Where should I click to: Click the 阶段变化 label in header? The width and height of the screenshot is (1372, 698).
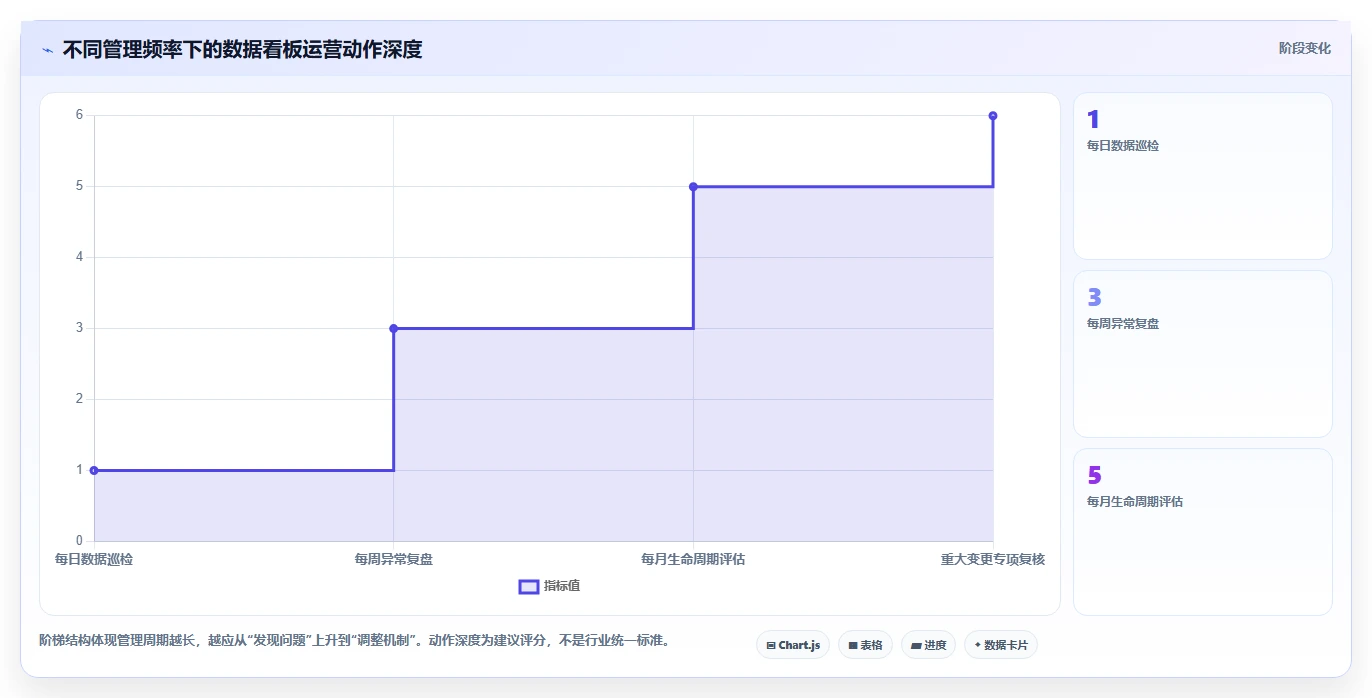(x=1305, y=48)
